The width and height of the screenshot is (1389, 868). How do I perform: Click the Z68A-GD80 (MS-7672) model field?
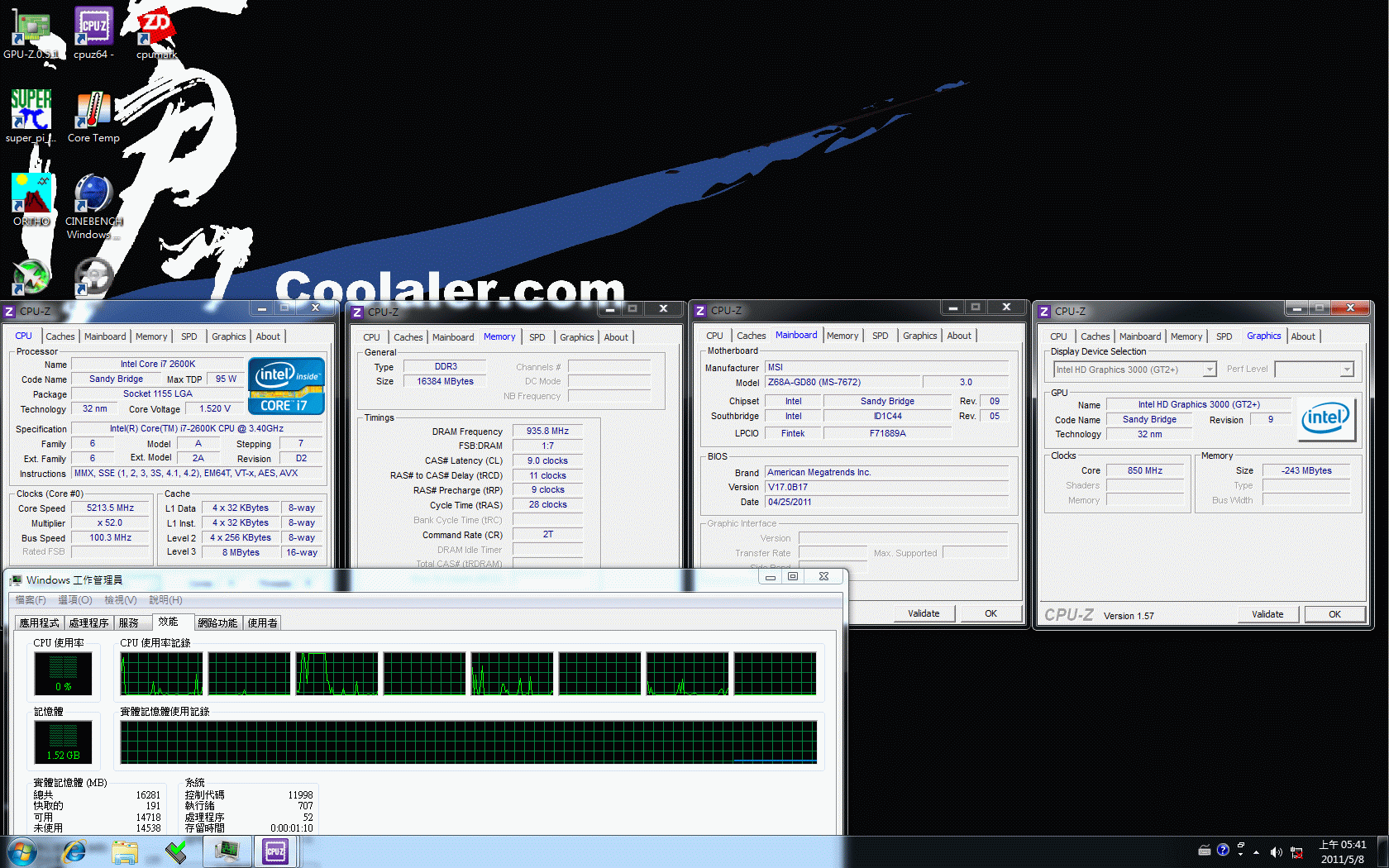pos(842,382)
